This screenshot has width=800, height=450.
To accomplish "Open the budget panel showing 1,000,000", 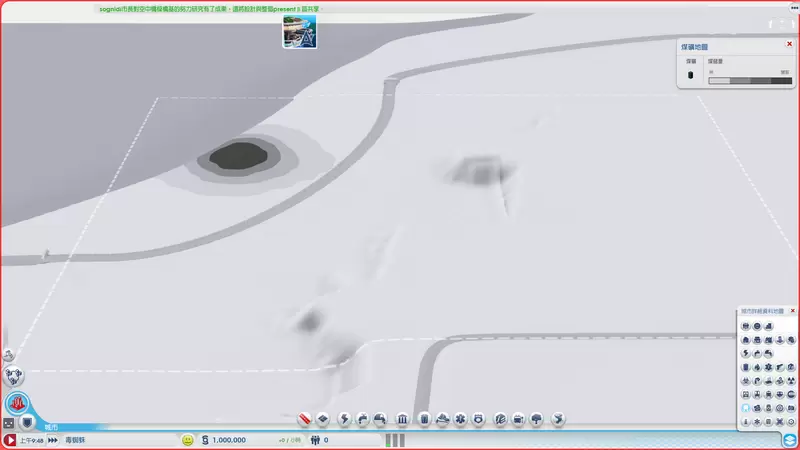I will [x=223, y=440].
